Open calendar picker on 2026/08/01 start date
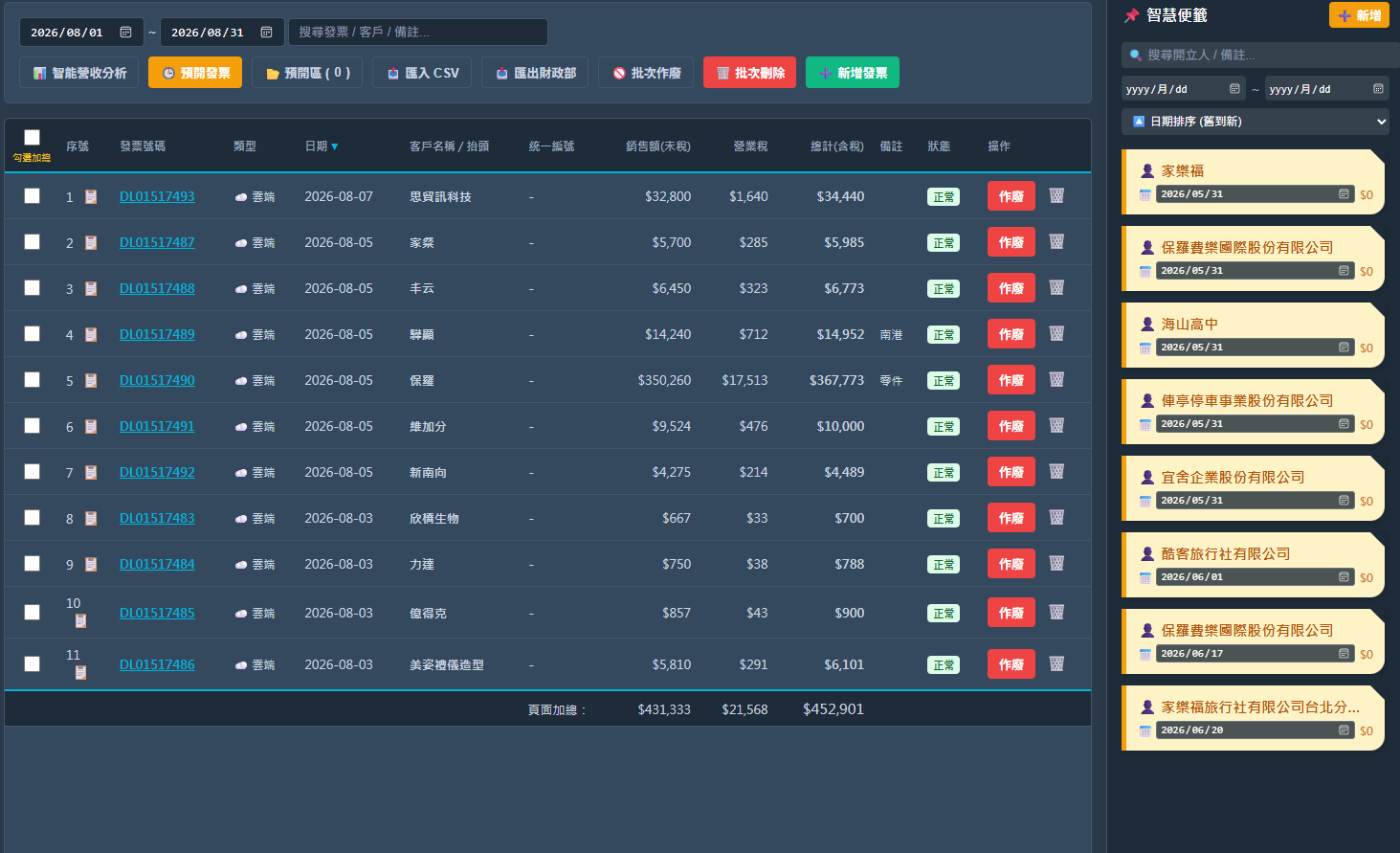 coord(125,33)
